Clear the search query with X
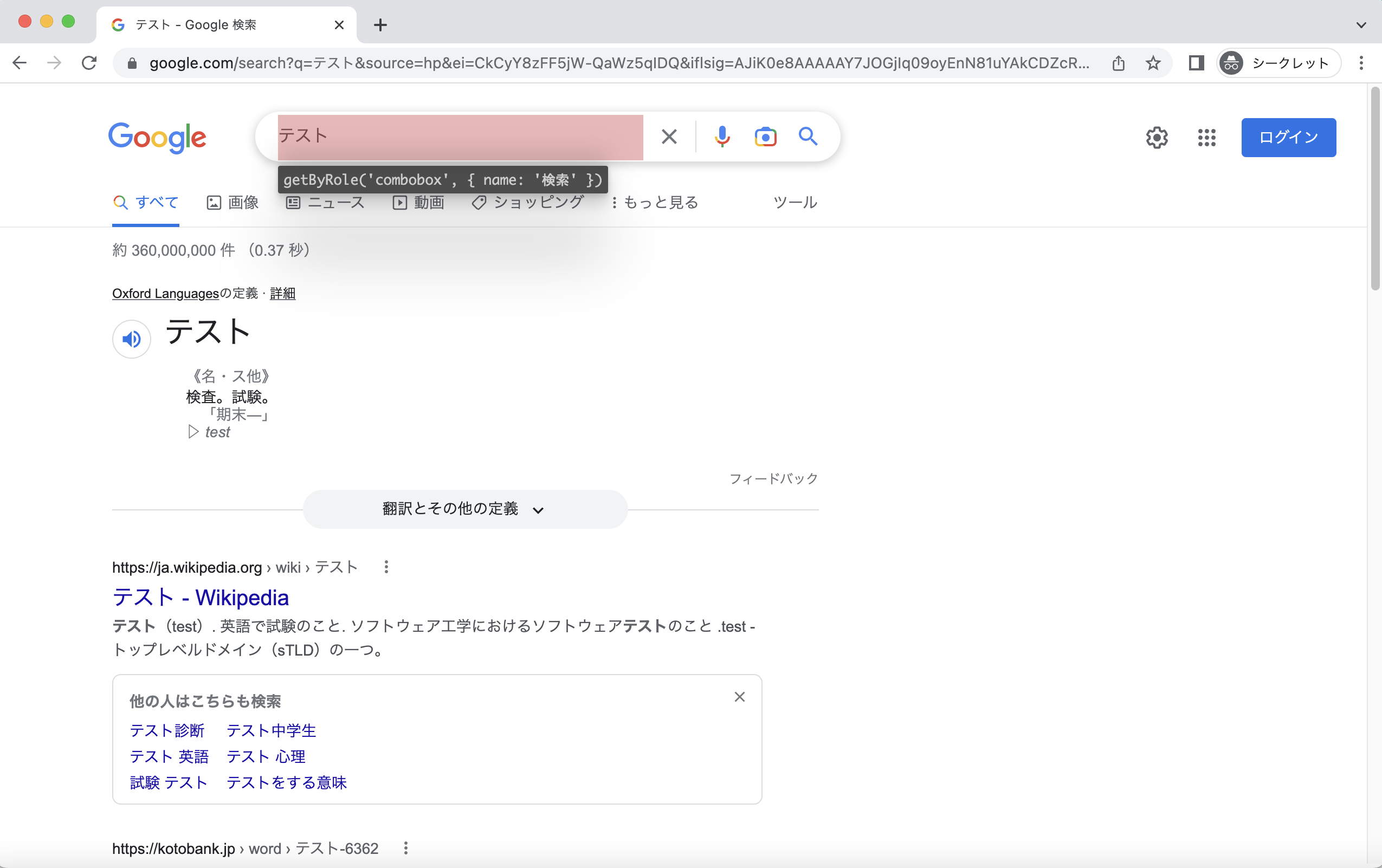 pyautogui.click(x=669, y=137)
